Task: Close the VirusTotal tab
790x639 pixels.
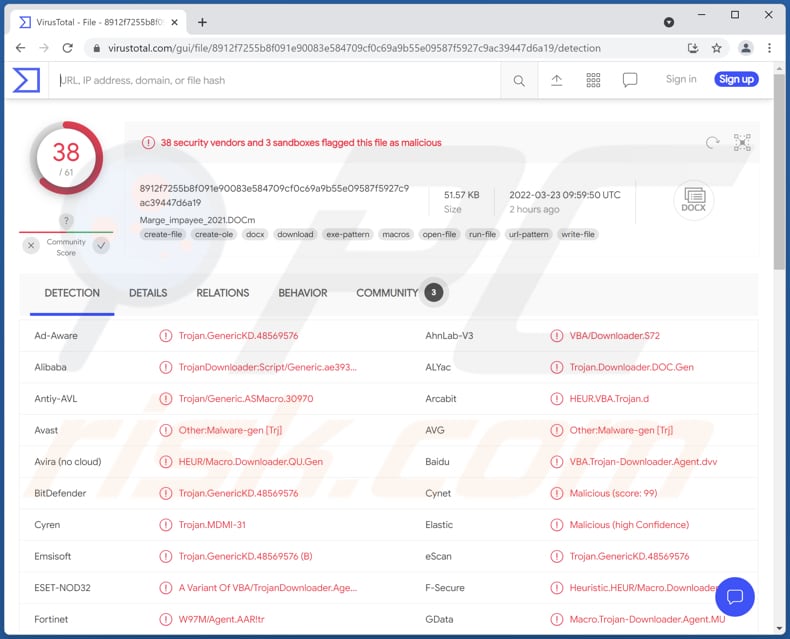Action: tap(174, 22)
